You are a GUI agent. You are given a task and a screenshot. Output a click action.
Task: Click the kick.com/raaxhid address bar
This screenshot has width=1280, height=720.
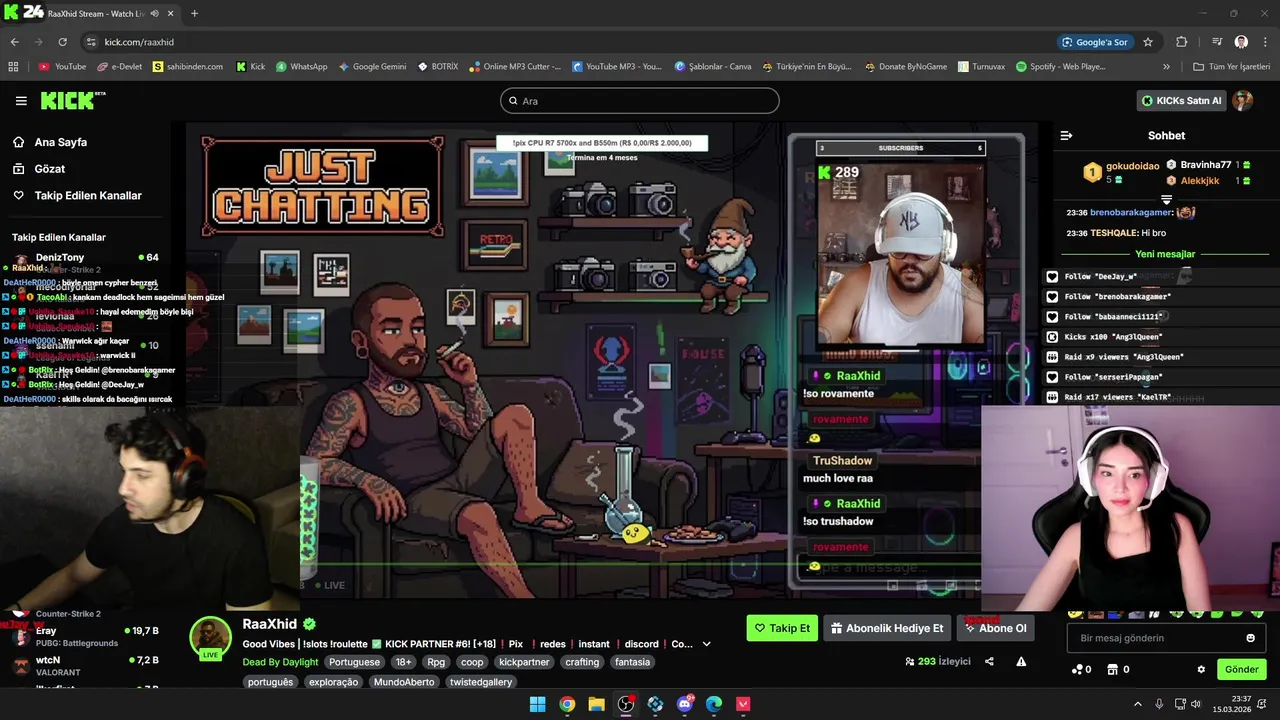point(560,42)
